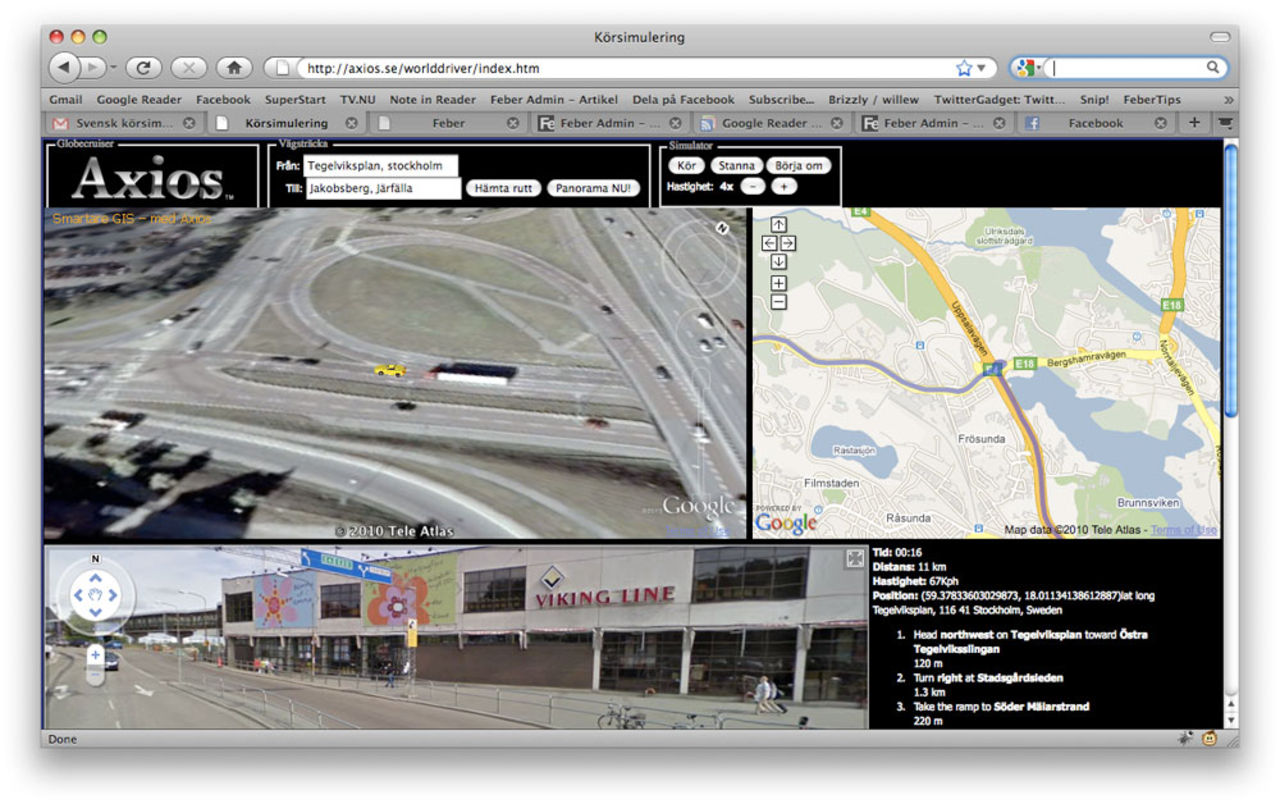The width and height of the screenshot is (1280, 804).
Task: Click the map pan-up arrow on overview map
Action: point(778,225)
